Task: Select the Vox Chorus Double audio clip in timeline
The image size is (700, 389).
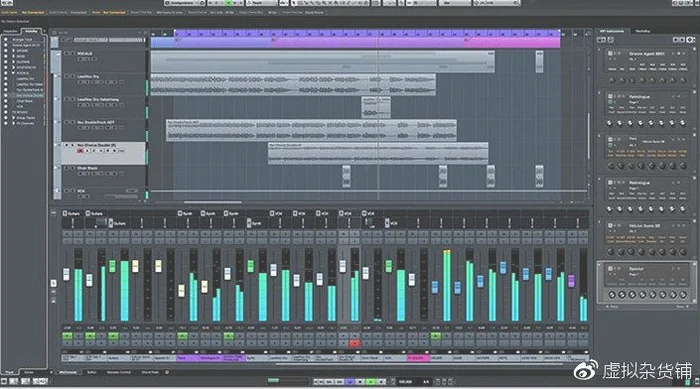Action: point(378,153)
